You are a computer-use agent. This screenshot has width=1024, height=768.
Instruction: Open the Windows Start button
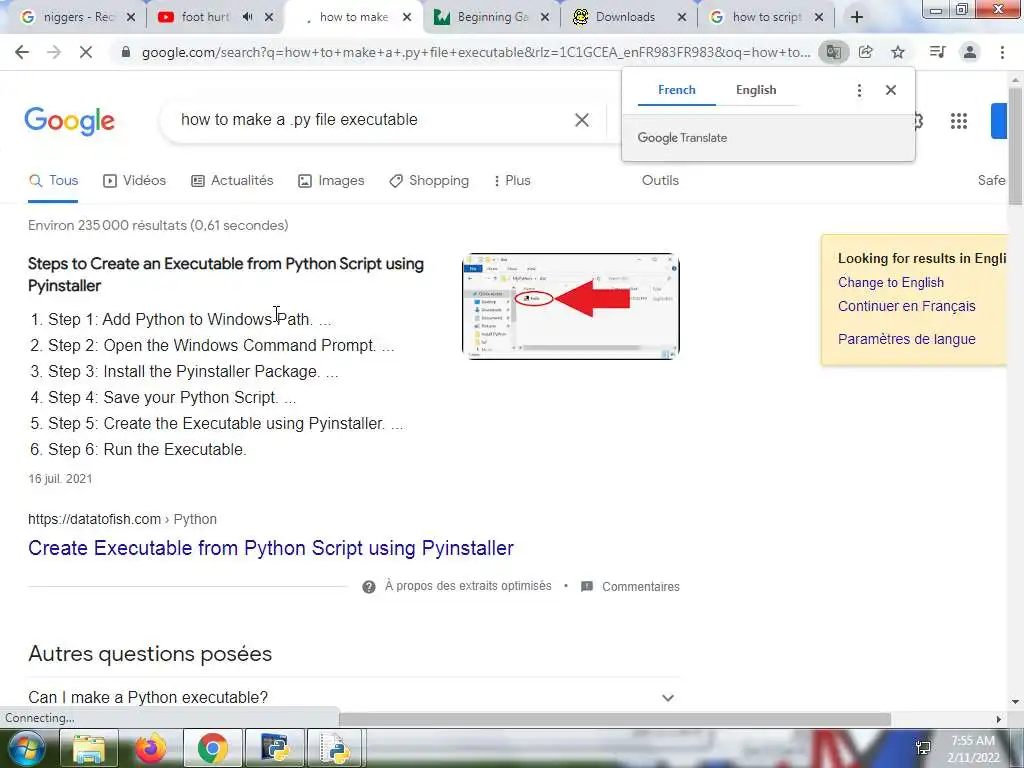tap(25, 748)
